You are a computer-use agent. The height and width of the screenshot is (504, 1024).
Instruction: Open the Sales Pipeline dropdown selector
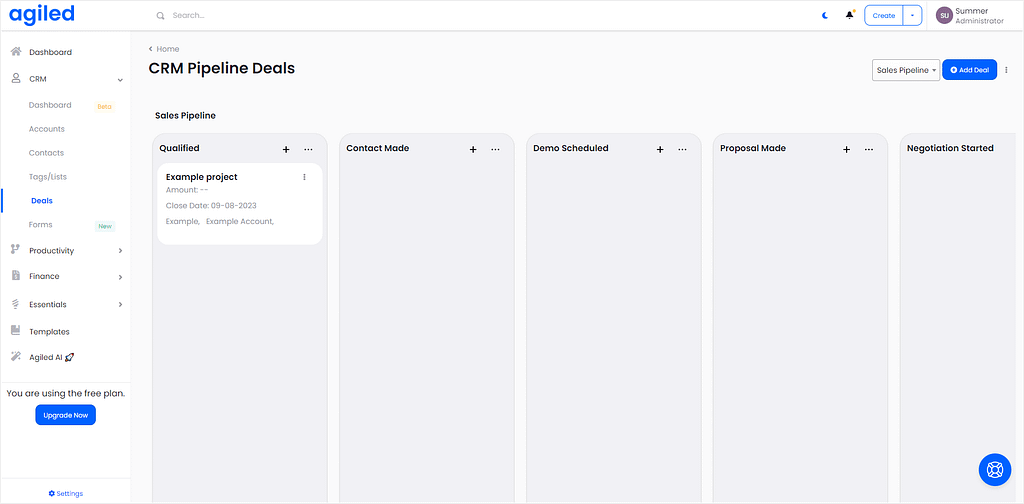[x=906, y=70]
